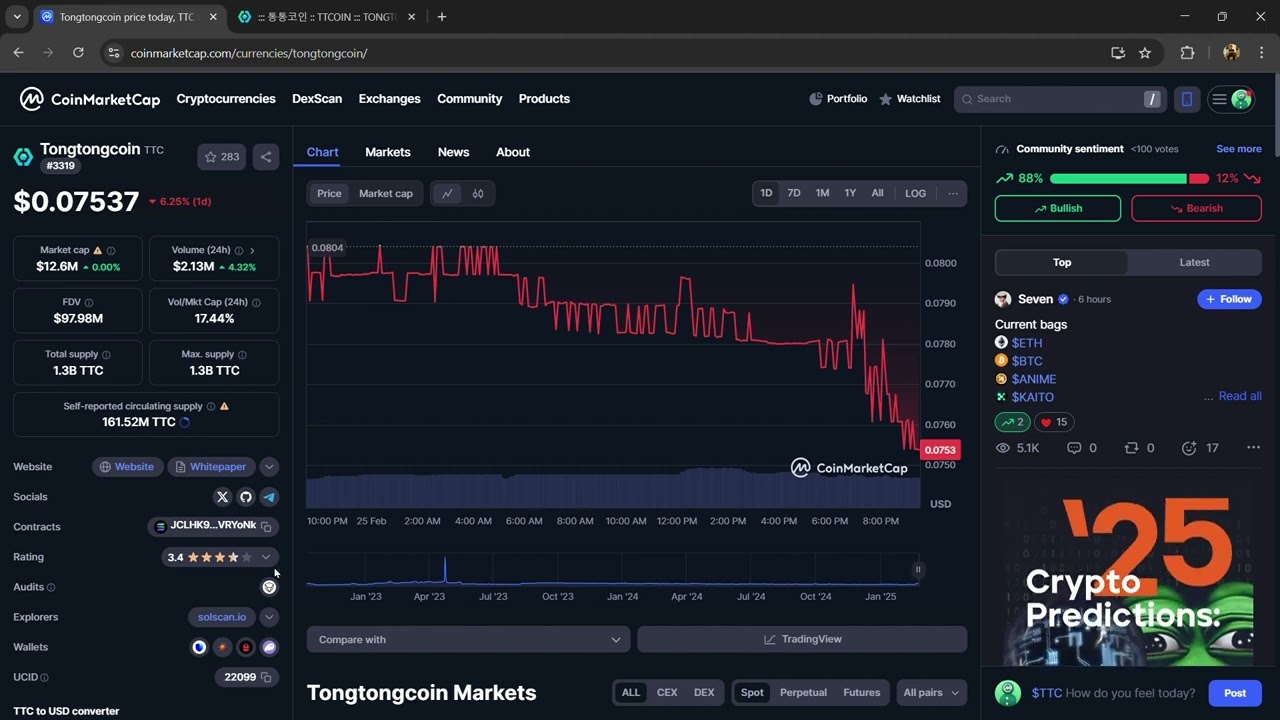The height and width of the screenshot is (720, 1280).
Task: Open Cryptocurrencies nav menu
Action: (x=226, y=99)
